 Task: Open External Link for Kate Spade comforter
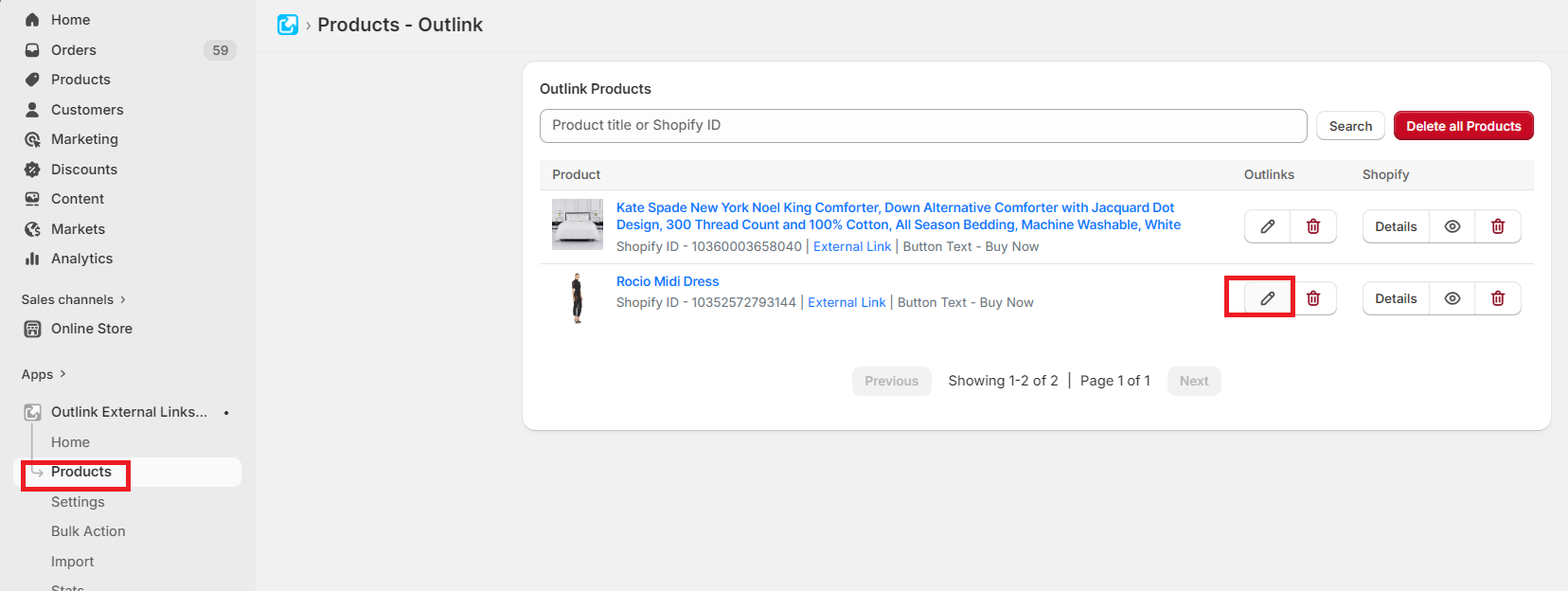(x=852, y=246)
